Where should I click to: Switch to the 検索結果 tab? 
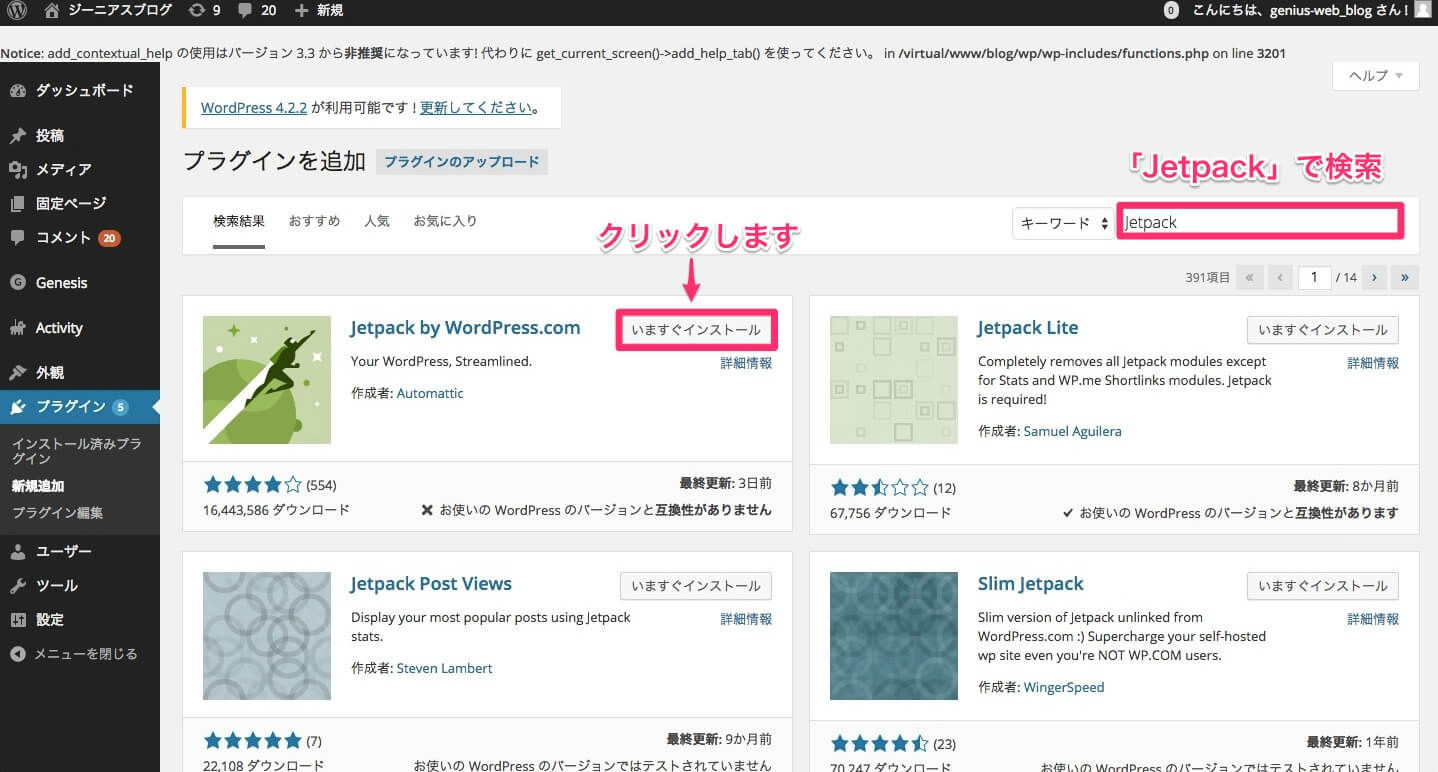click(239, 221)
